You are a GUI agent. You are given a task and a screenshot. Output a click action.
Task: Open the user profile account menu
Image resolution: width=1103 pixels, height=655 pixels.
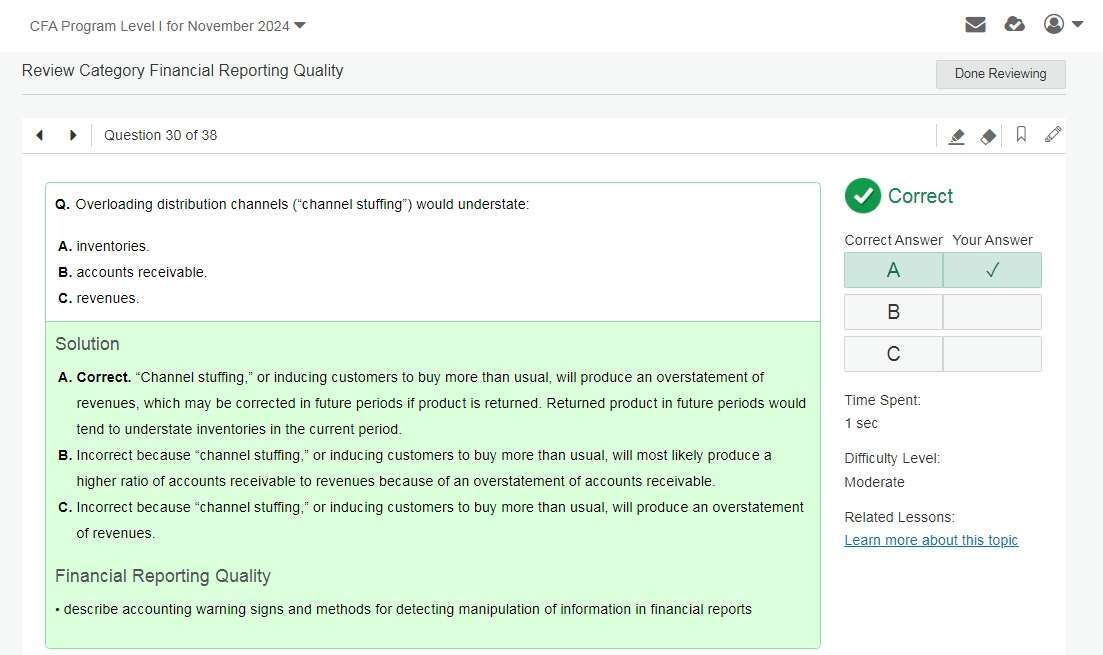pyautogui.click(x=1062, y=25)
